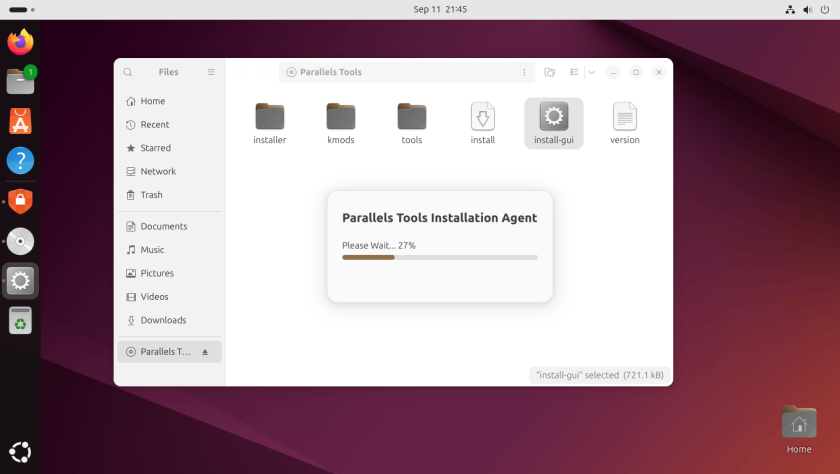Click the 'install-gui selected' status text
The image size is (840, 474).
pyautogui.click(x=599, y=375)
